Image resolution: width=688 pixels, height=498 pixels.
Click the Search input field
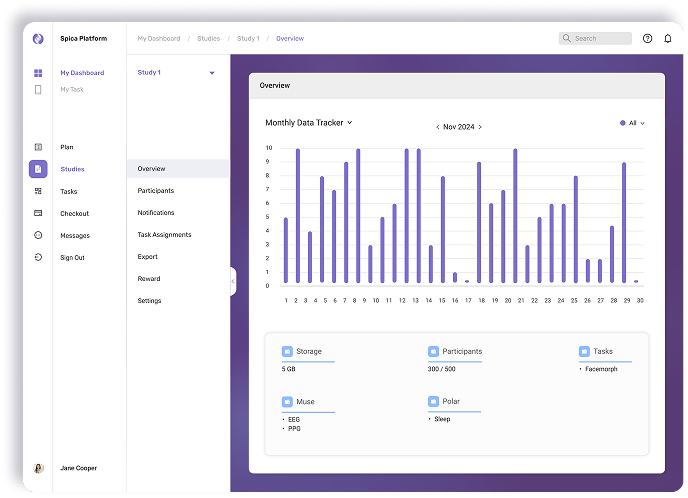point(595,38)
